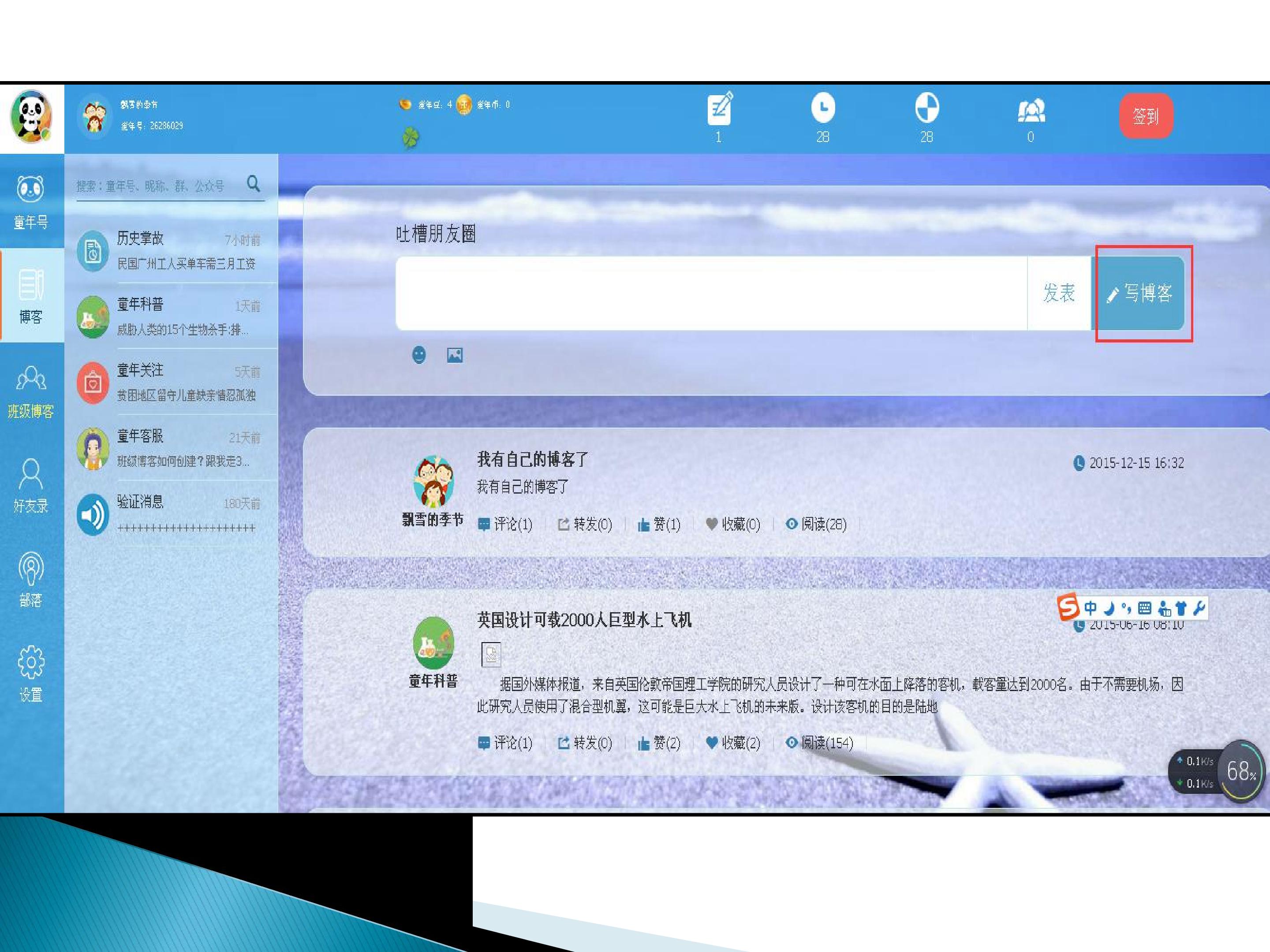This screenshot has height=952, width=1270.
Task: Click the panda logo avatar
Action: pyautogui.click(x=31, y=116)
